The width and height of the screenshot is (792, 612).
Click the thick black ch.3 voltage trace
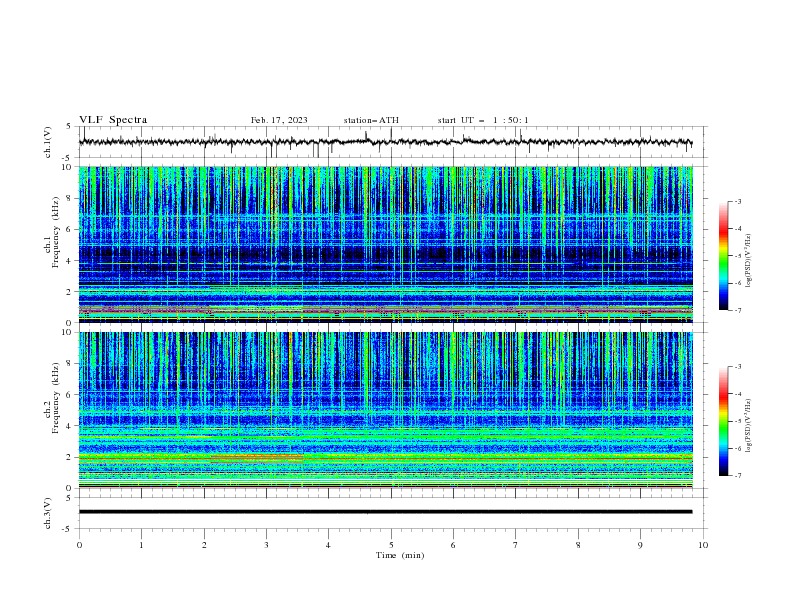(x=385, y=512)
